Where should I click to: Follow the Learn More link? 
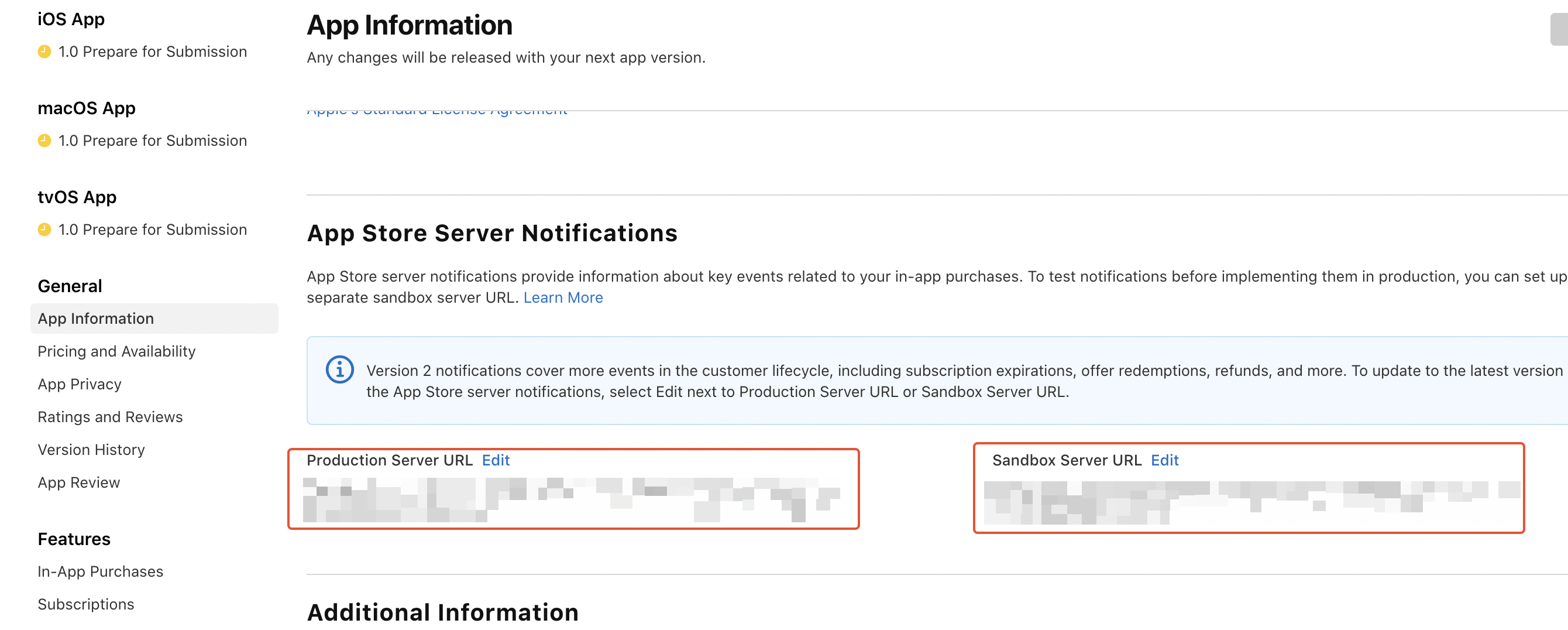(563, 298)
